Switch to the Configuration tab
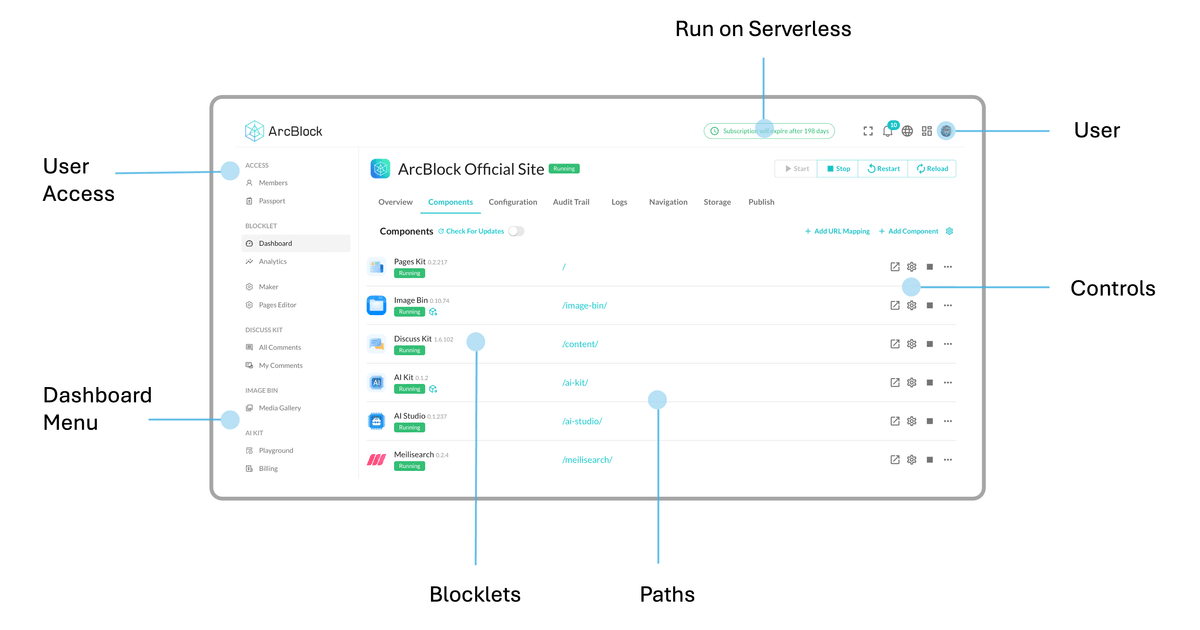1200x630 pixels. click(x=513, y=202)
